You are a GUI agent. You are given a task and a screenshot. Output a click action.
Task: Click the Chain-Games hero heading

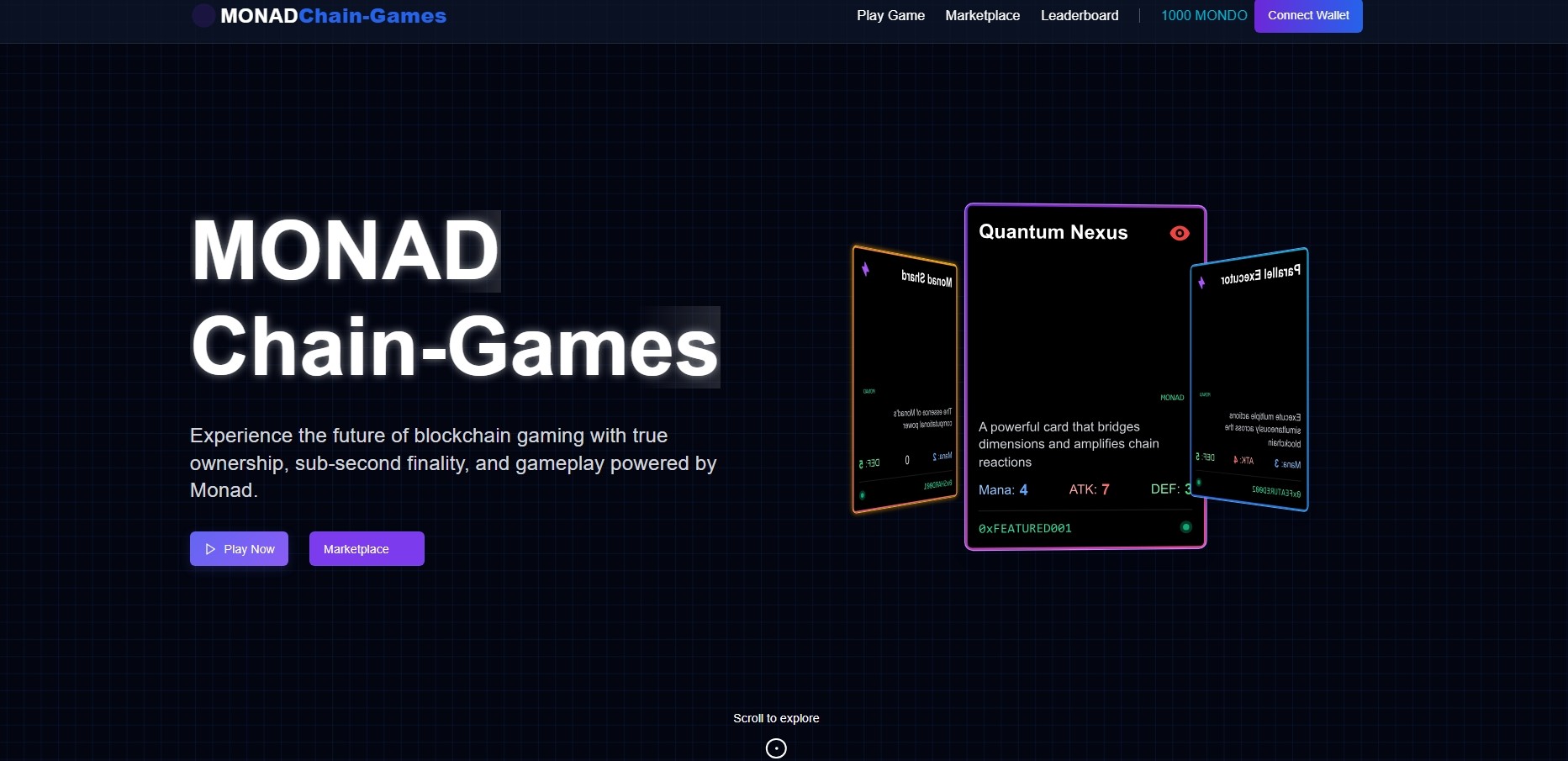click(x=455, y=346)
